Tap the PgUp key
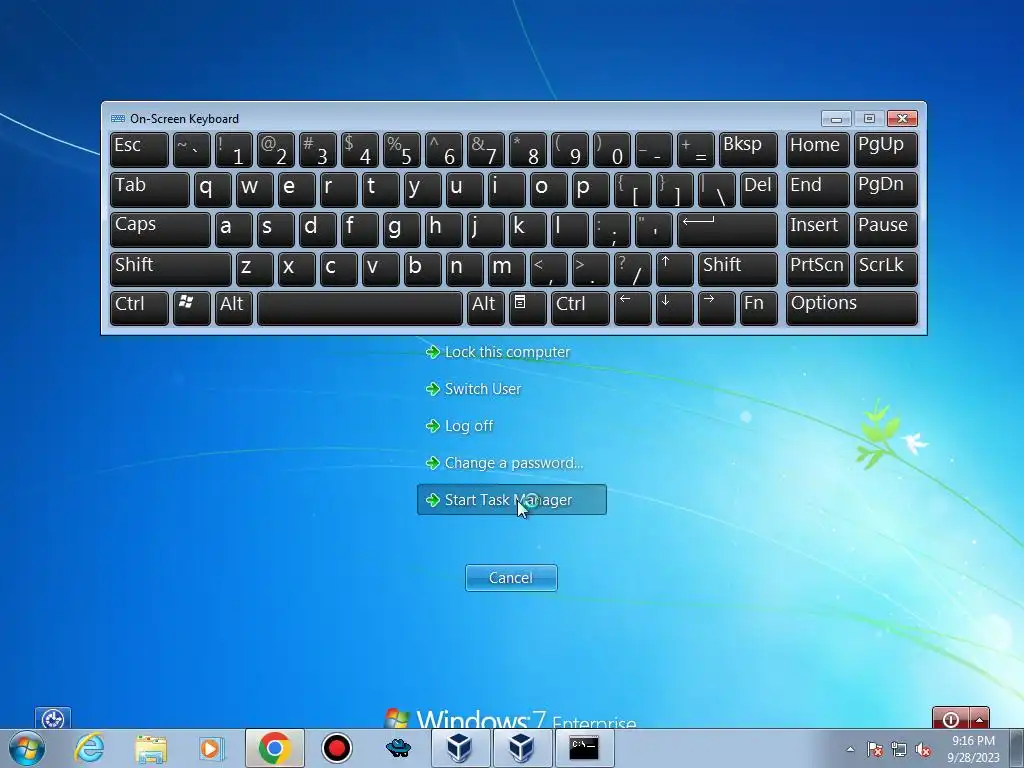This screenshot has width=1024, height=768. (x=886, y=150)
